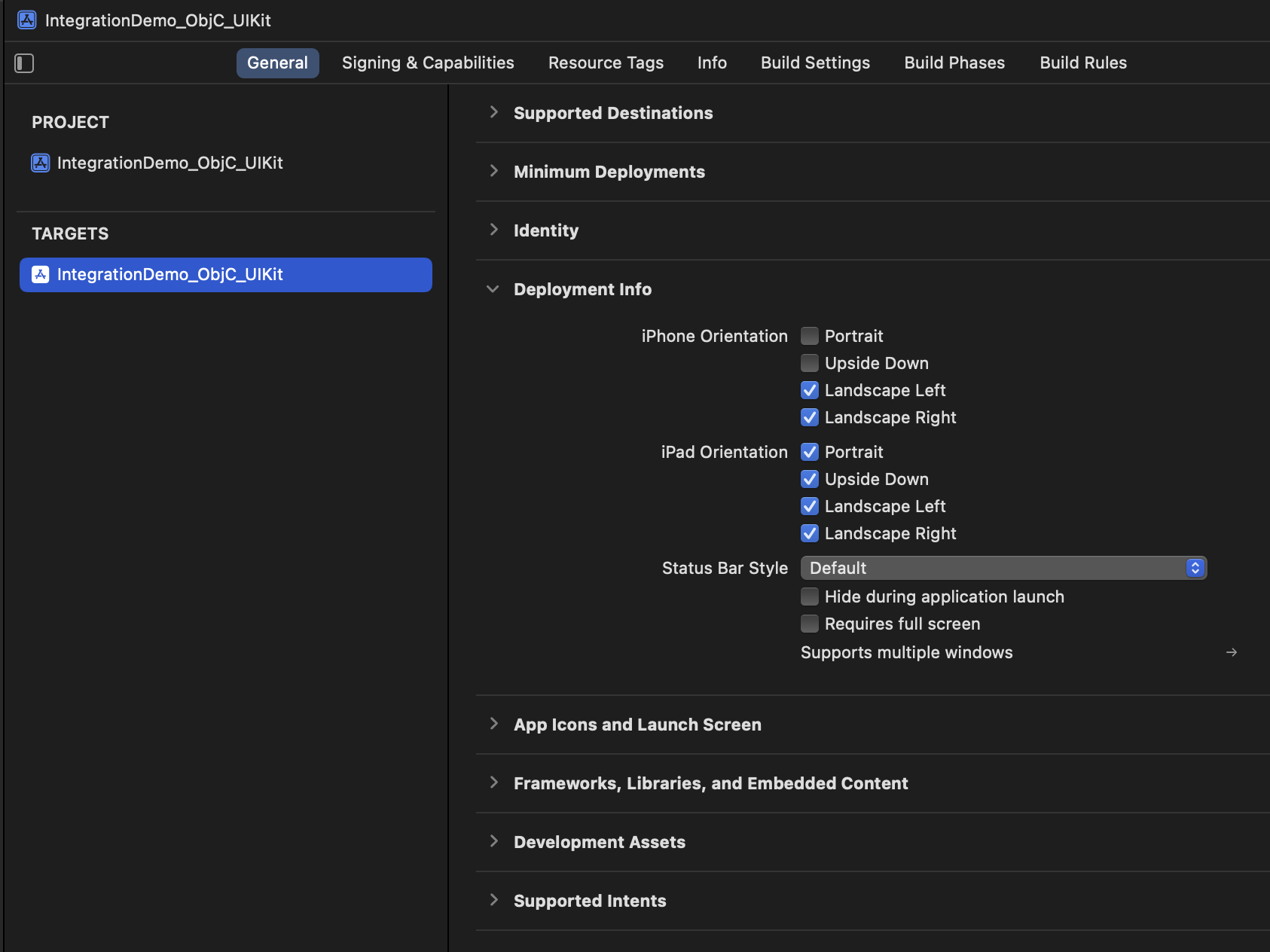Image resolution: width=1270 pixels, height=952 pixels.
Task: Switch to Signing & Capabilities tab
Action: [428, 63]
